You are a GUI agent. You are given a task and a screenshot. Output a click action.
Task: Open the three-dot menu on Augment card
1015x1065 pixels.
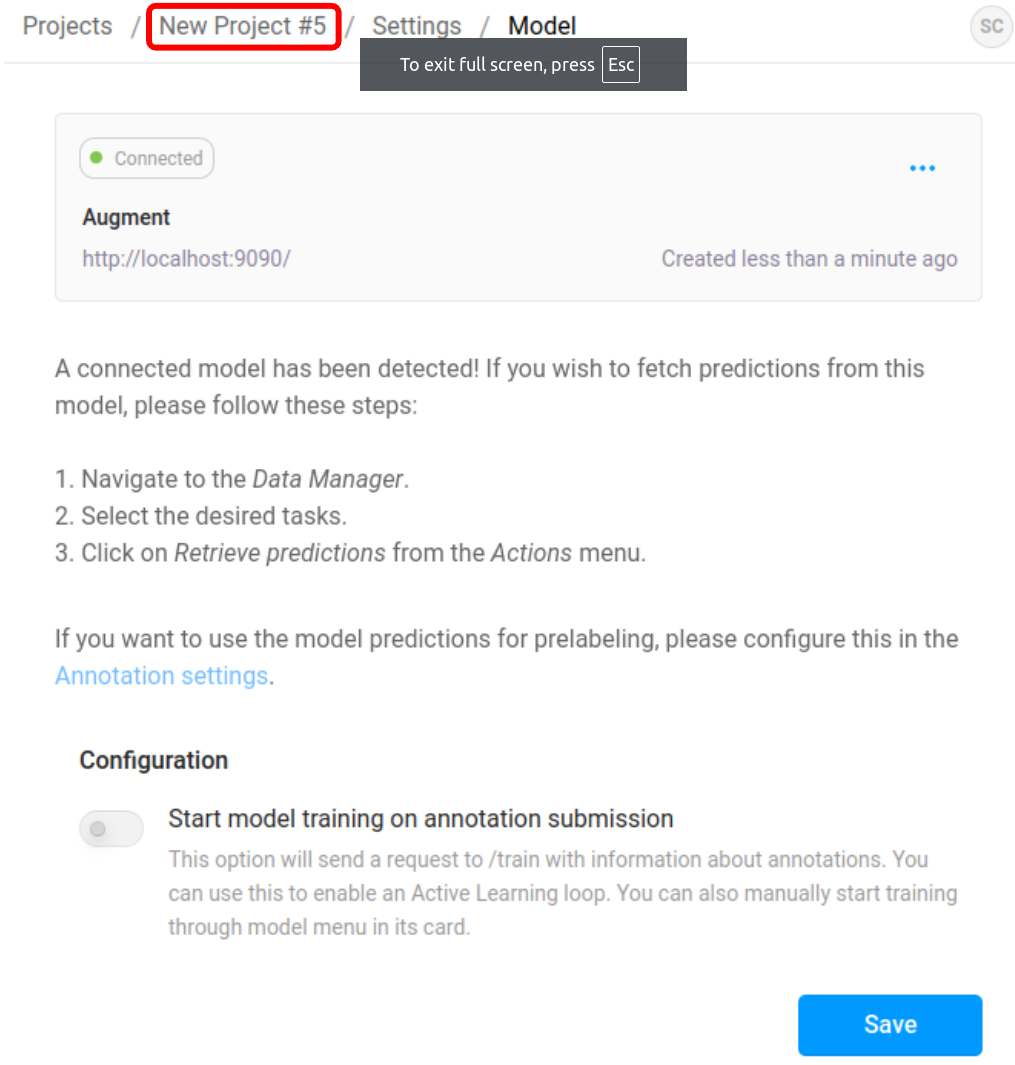coord(922,168)
